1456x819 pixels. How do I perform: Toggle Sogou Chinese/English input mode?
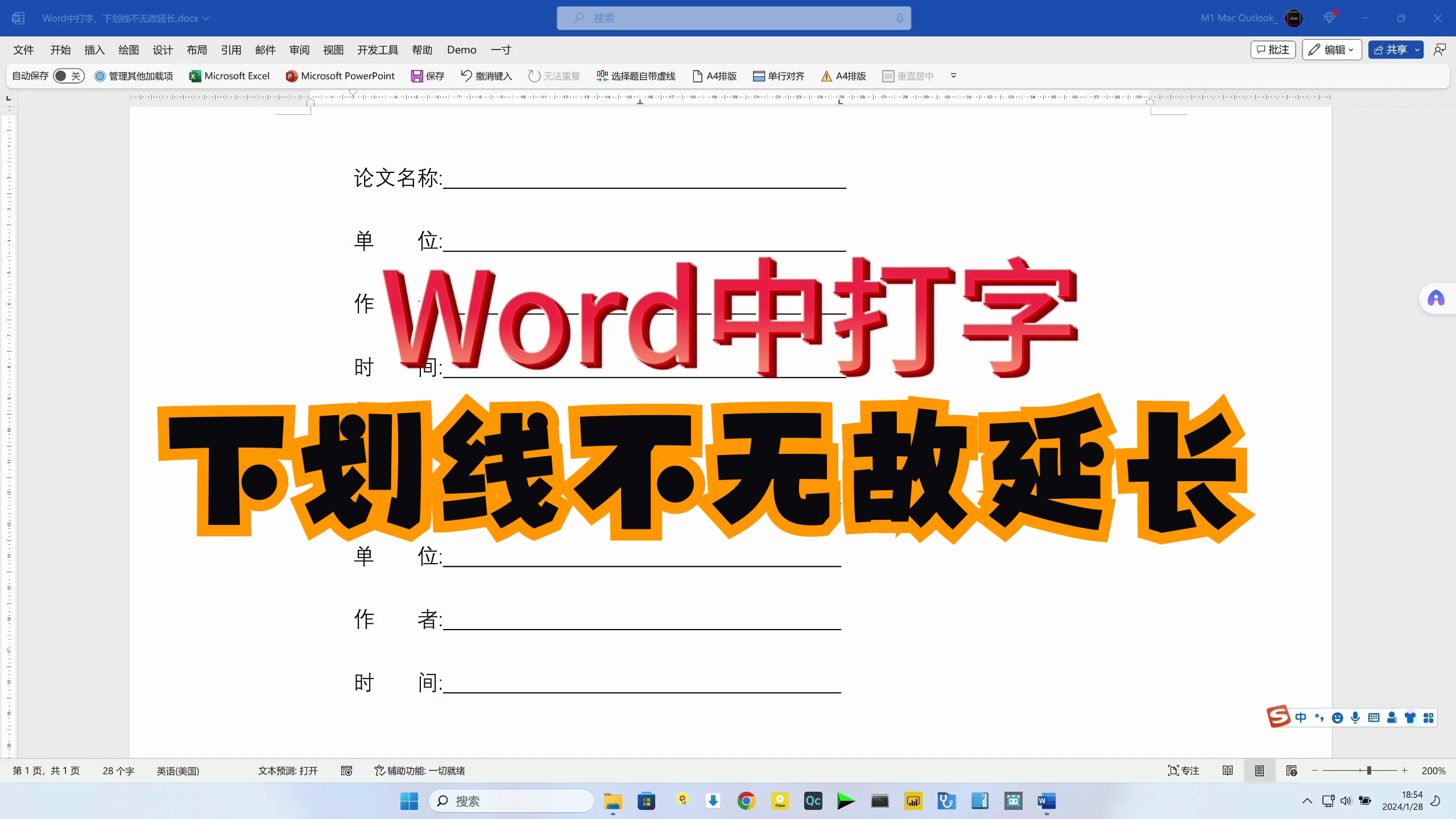(x=1301, y=718)
